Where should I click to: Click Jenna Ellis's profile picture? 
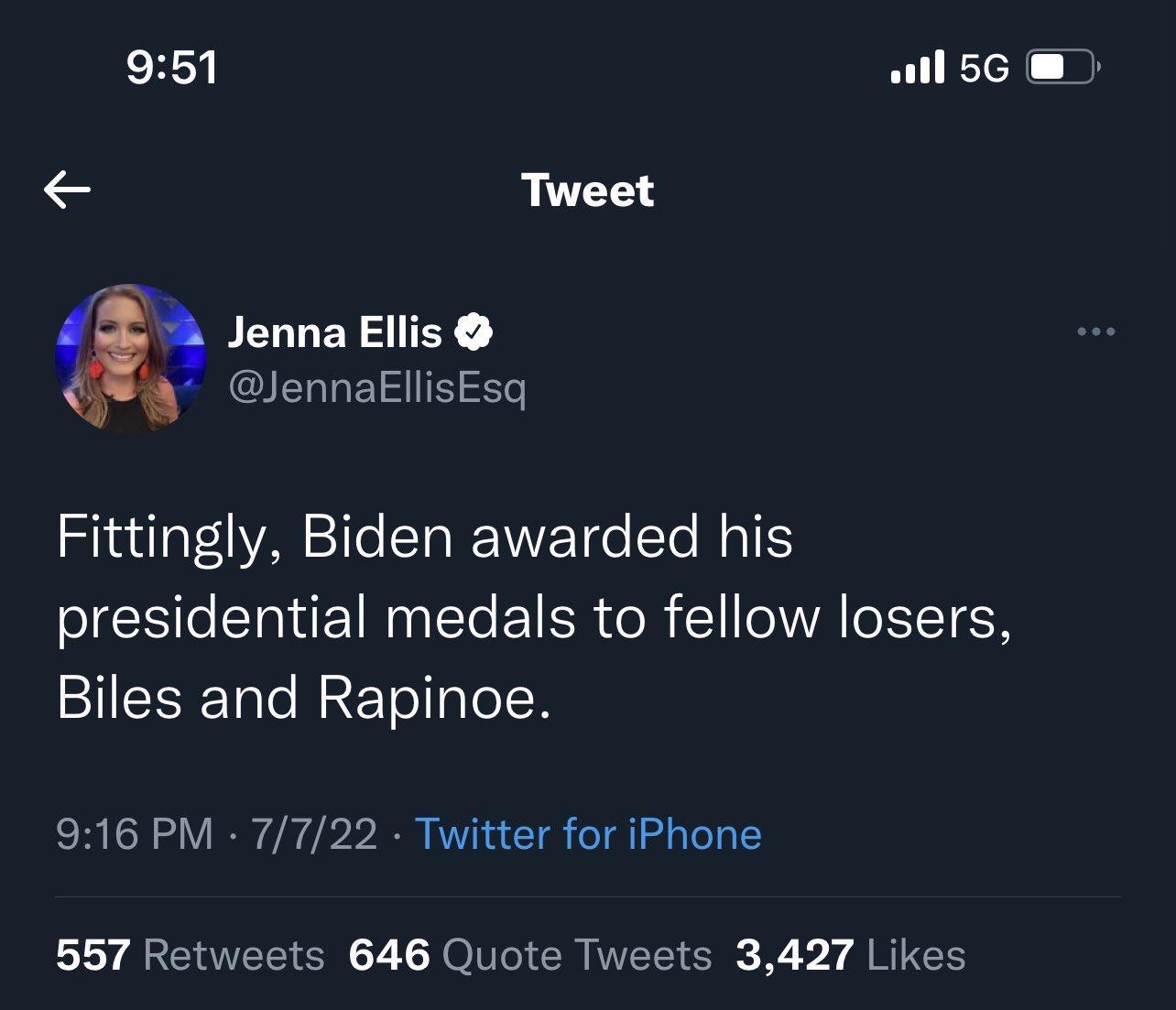pos(128,357)
